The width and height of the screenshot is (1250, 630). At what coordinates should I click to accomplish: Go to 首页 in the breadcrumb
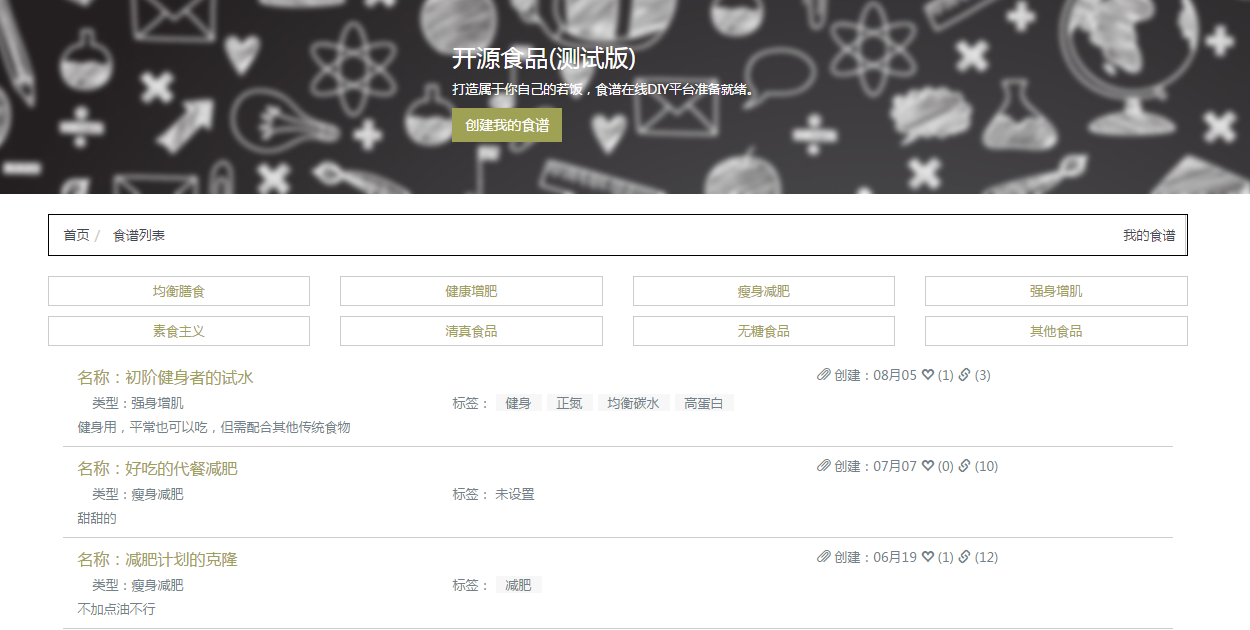point(76,235)
